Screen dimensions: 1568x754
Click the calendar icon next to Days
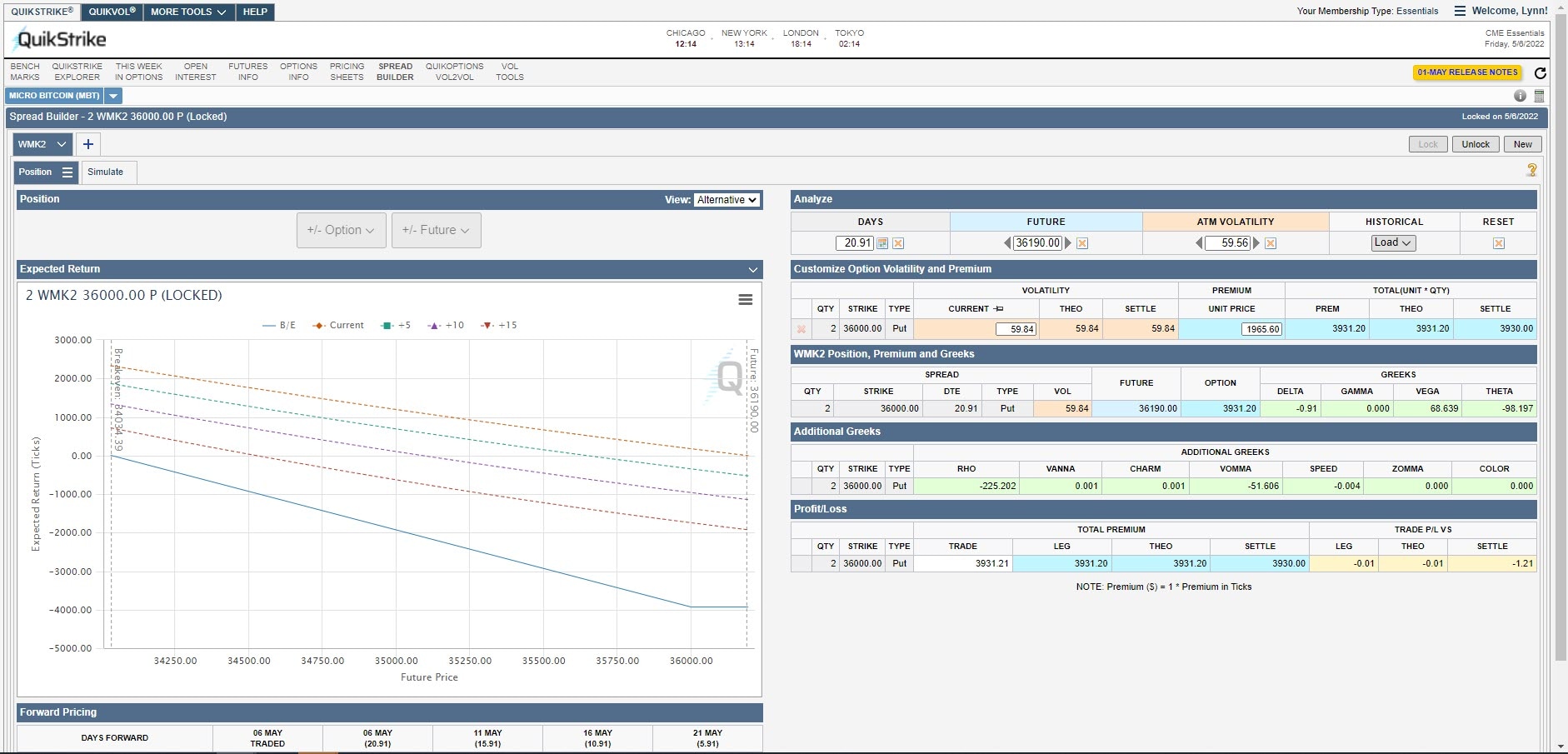882,243
